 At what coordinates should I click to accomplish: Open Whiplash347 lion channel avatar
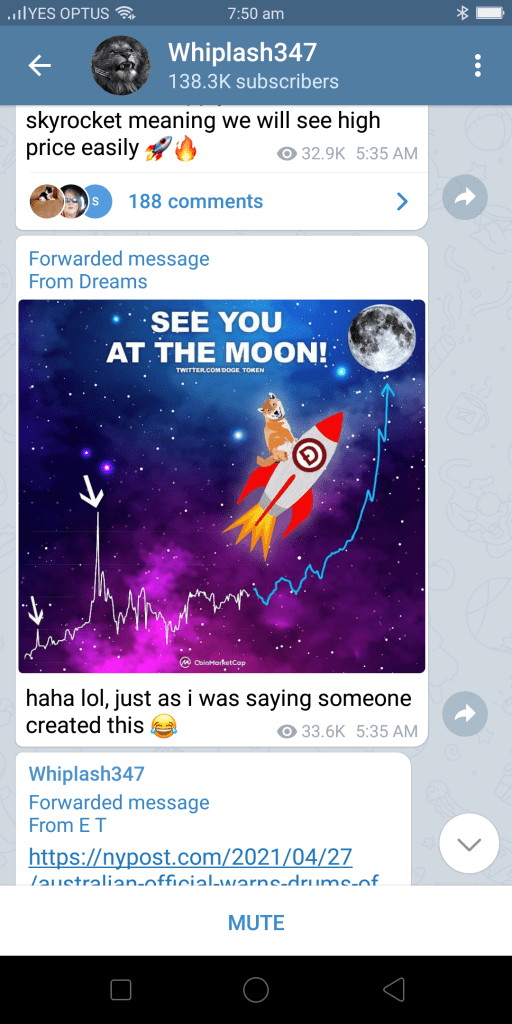point(120,65)
